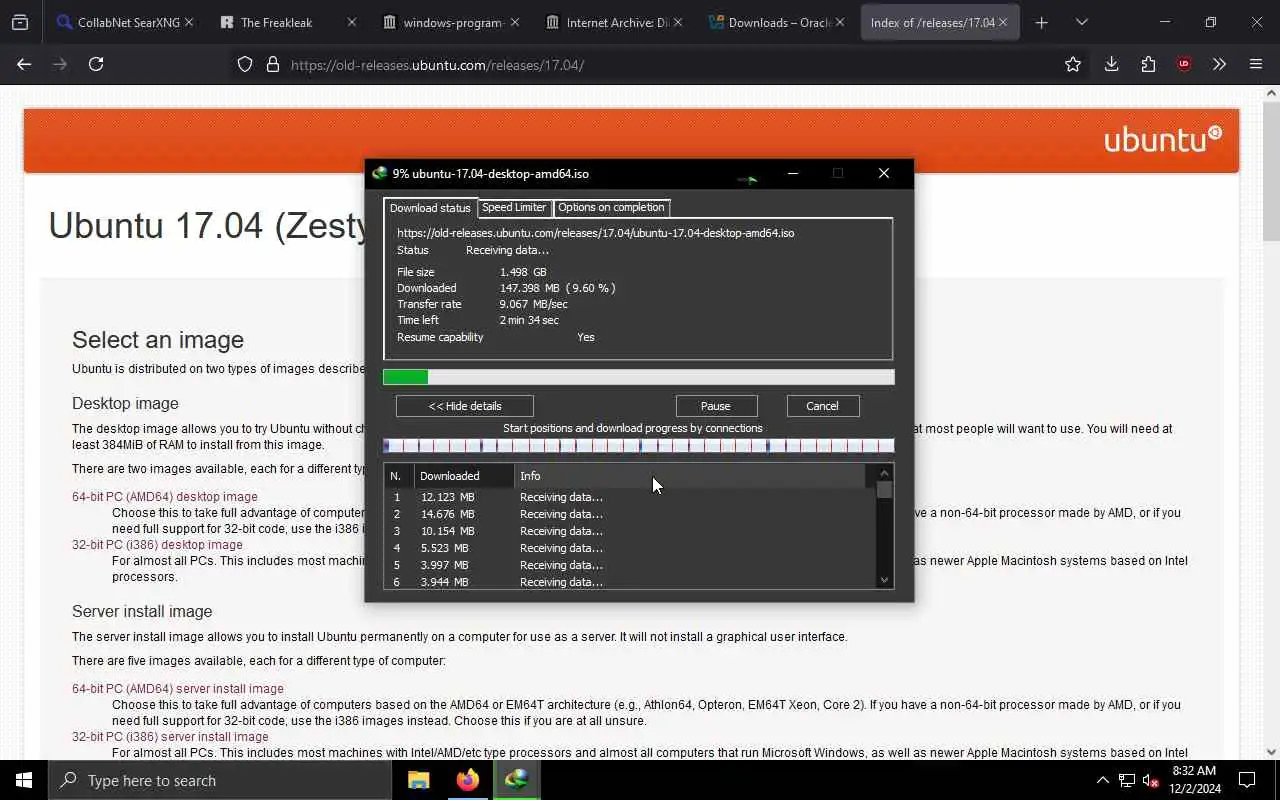Show more toolbar tools via the chevrons icon
The width and height of the screenshot is (1280, 800).
[1219, 64]
